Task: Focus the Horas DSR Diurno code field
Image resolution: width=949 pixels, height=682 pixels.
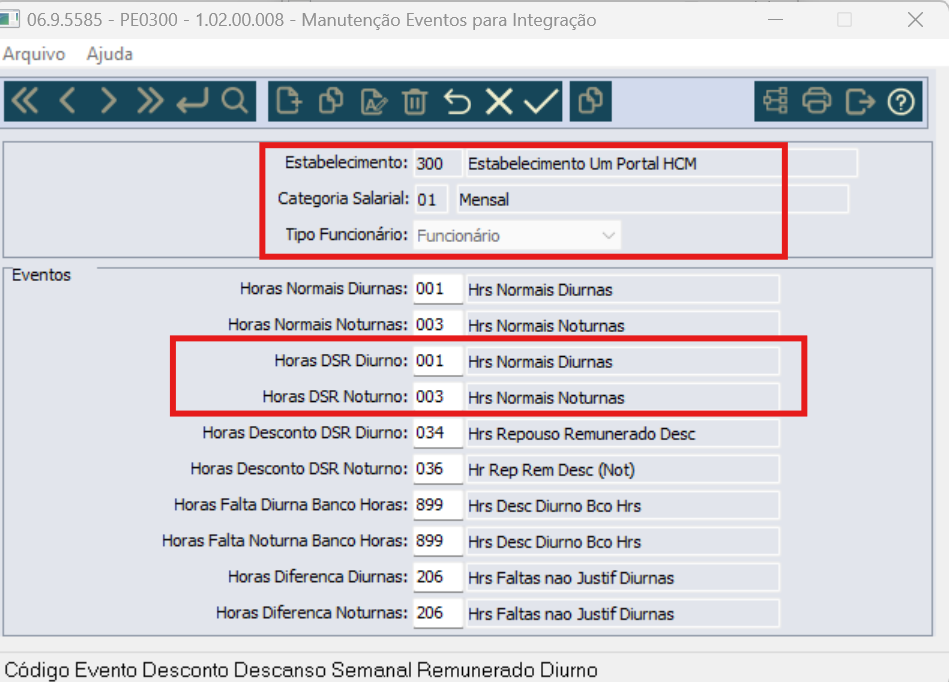Action: (x=438, y=361)
